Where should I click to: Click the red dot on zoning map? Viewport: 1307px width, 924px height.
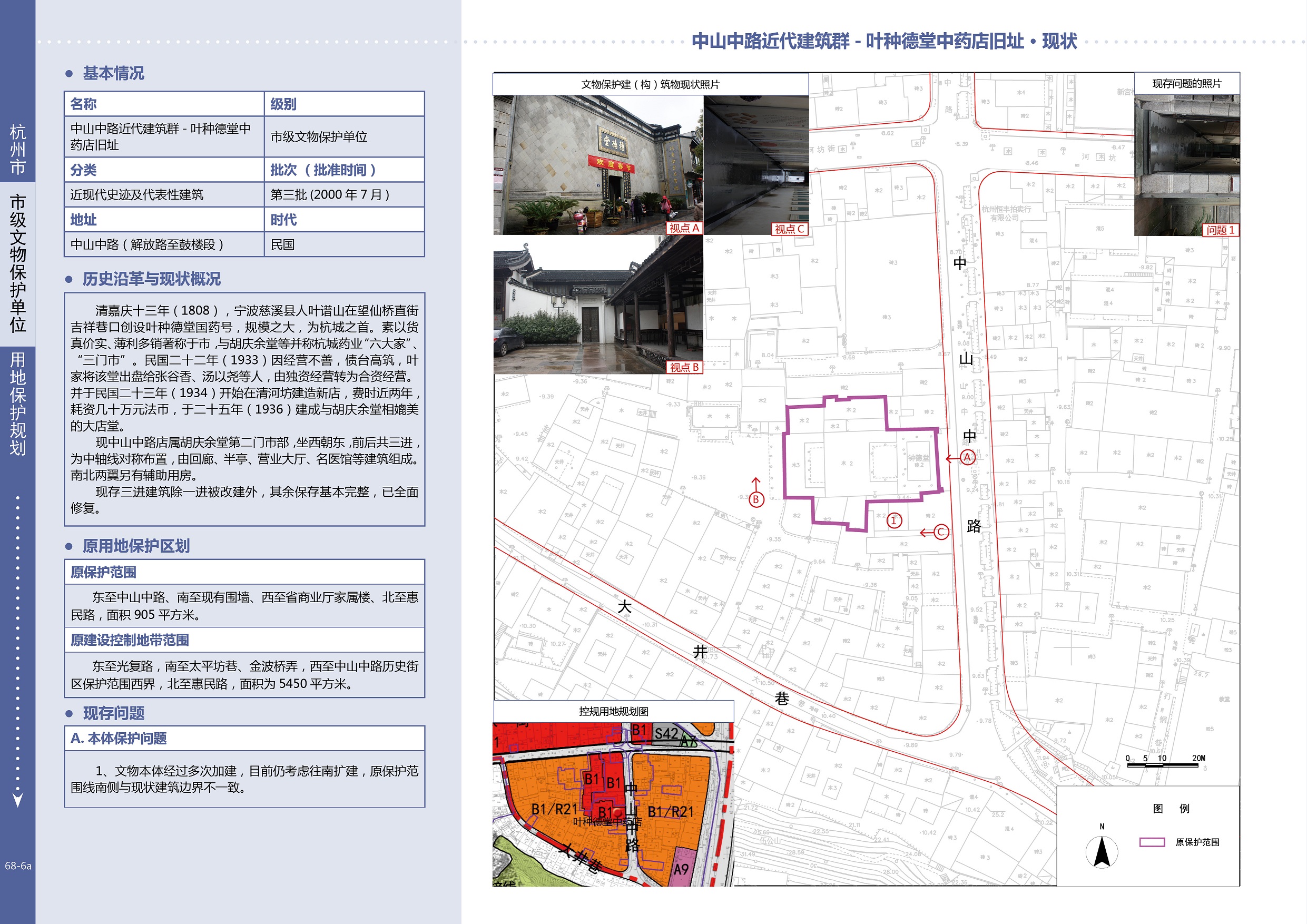pos(617,813)
